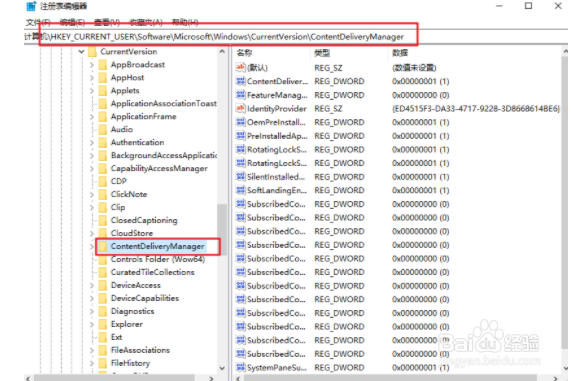This screenshot has height=381, width=571.
Task: Click the AppHost folder icon
Action: (x=103, y=78)
